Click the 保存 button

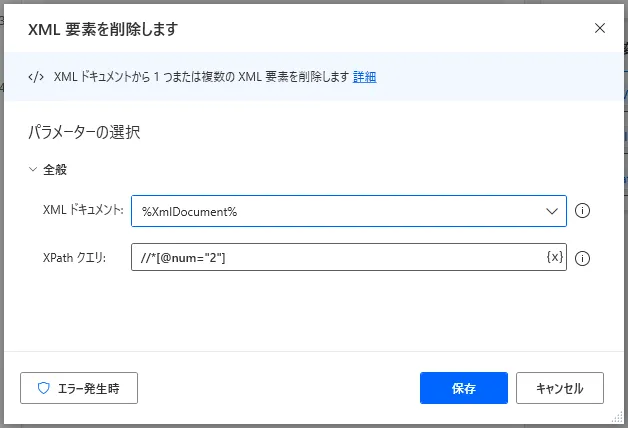pos(464,388)
